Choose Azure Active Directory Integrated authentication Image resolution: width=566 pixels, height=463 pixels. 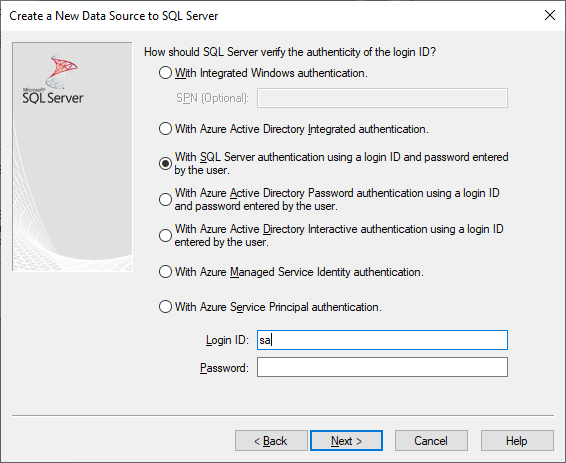(x=165, y=129)
